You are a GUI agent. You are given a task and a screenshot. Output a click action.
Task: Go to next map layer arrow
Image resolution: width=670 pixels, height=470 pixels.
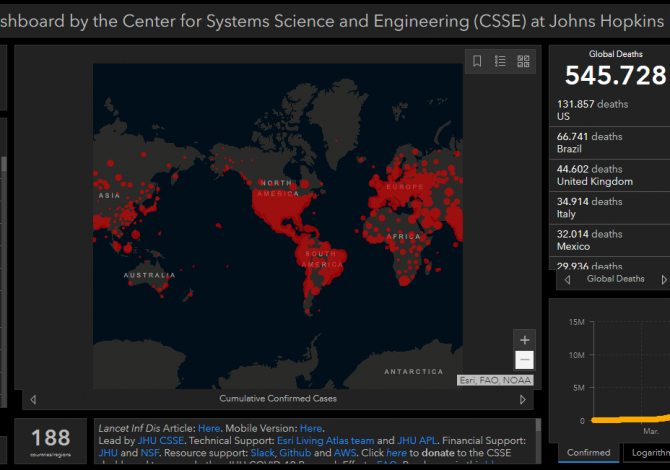(x=523, y=400)
